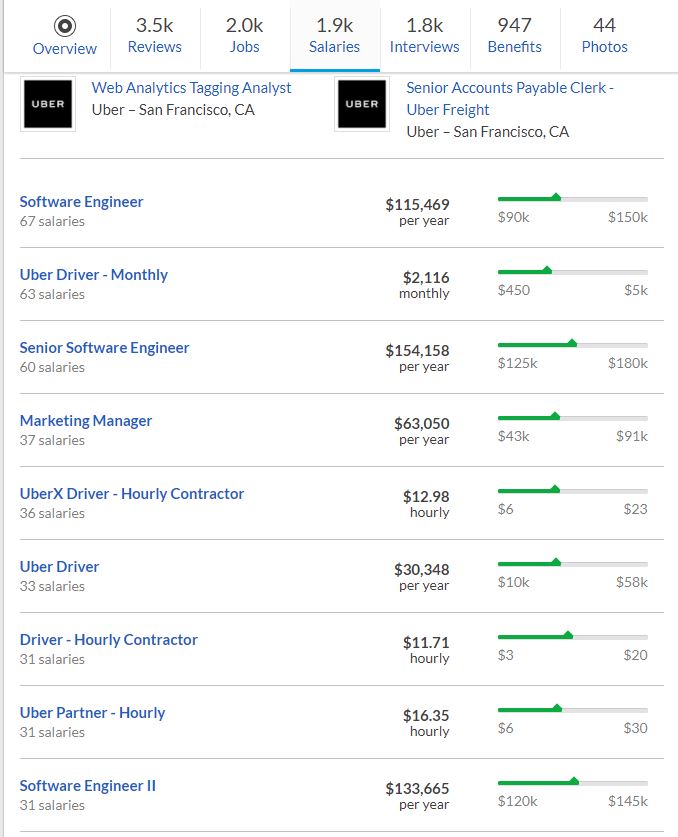Viewport: 678px width, 837px height.
Task: Click the $30,348 per year figure
Action: click(x=422, y=577)
